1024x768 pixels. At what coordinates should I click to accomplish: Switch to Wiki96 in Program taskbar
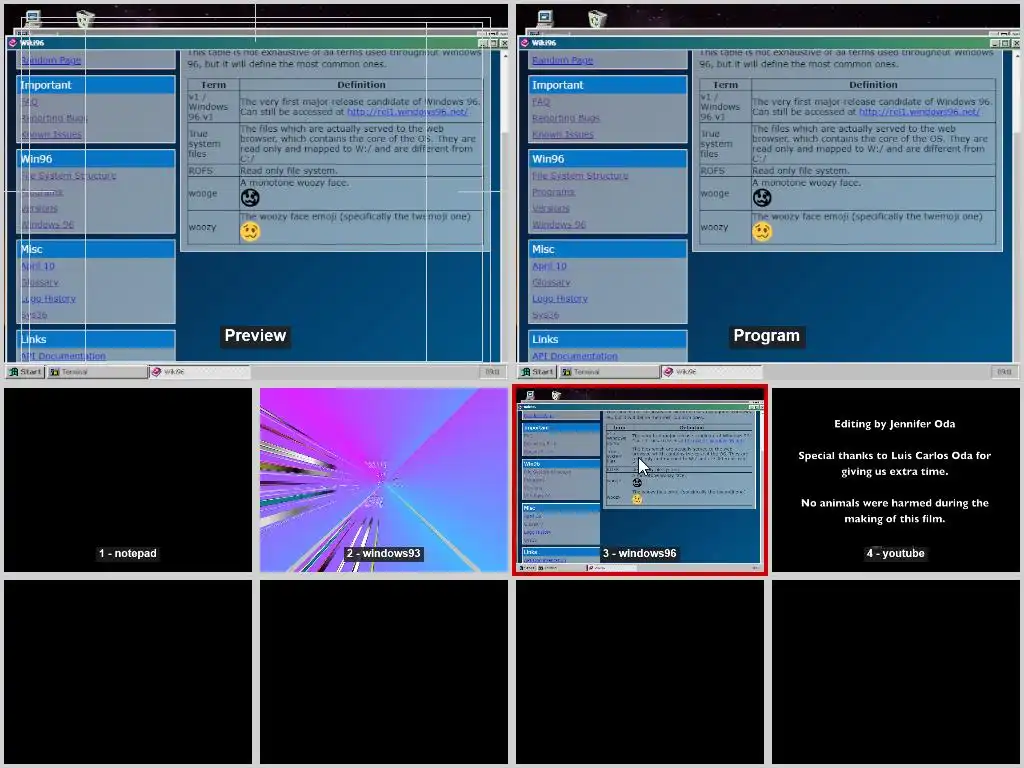pyautogui.click(x=712, y=372)
